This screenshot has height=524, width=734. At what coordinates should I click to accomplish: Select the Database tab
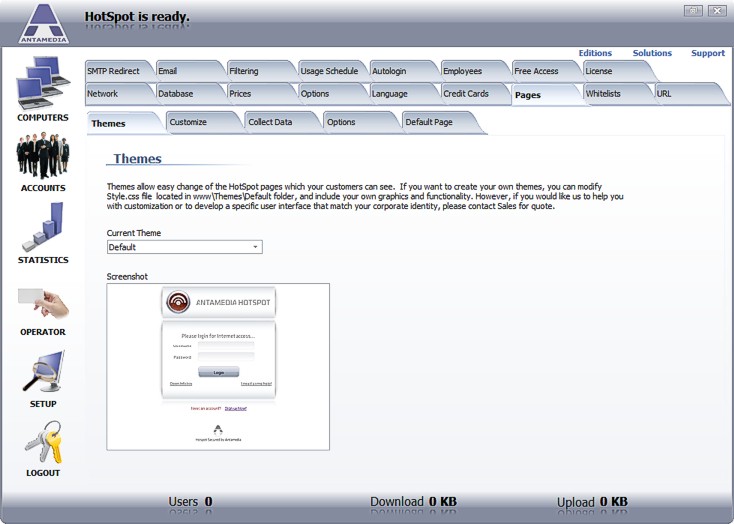coord(188,94)
